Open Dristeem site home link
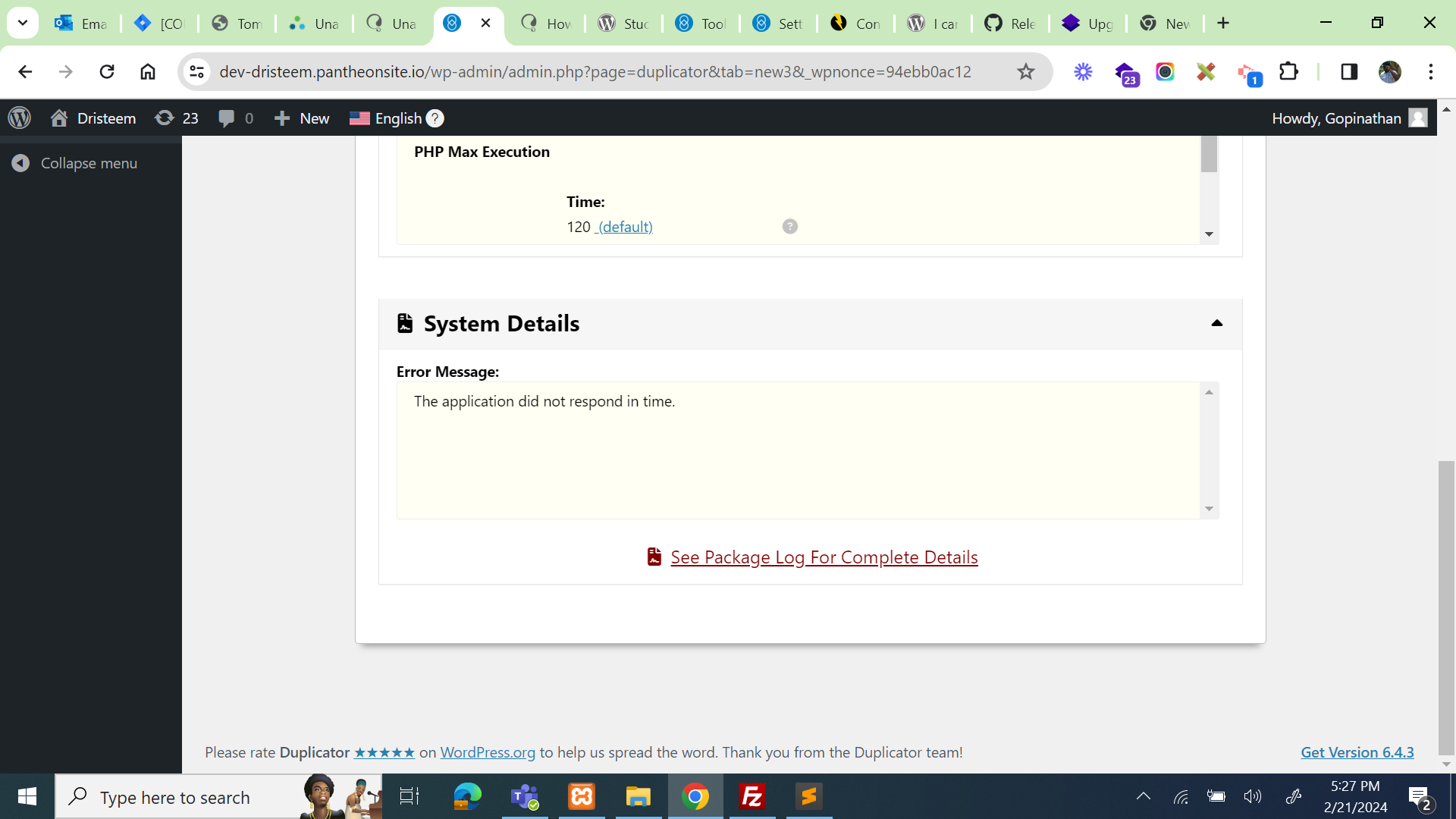Viewport: 1456px width, 819px height. tap(93, 118)
